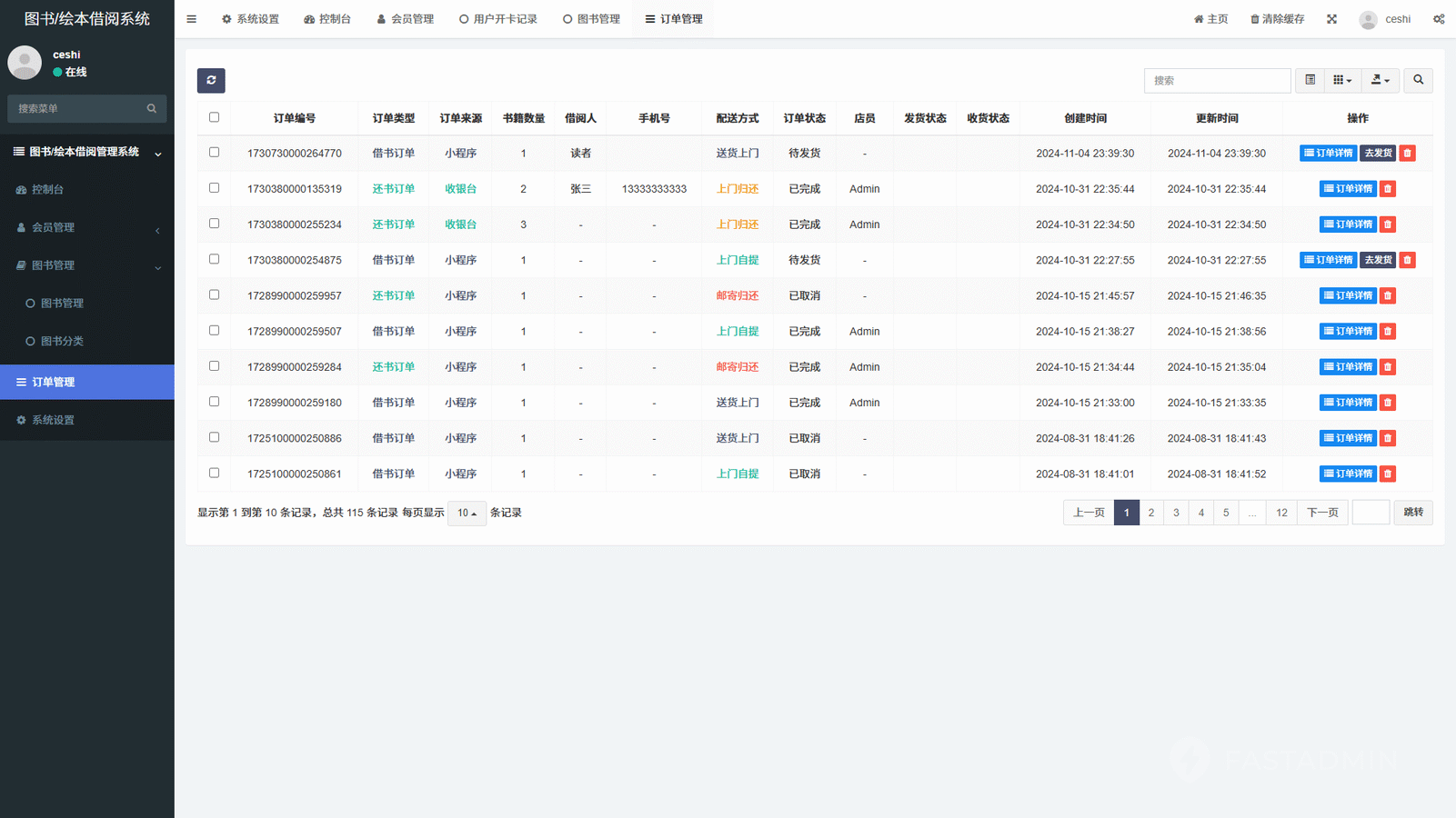This screenshot has width=1456, height=818.
Task: Open the page size dropdown showing 10
Action: coord(467,514)
